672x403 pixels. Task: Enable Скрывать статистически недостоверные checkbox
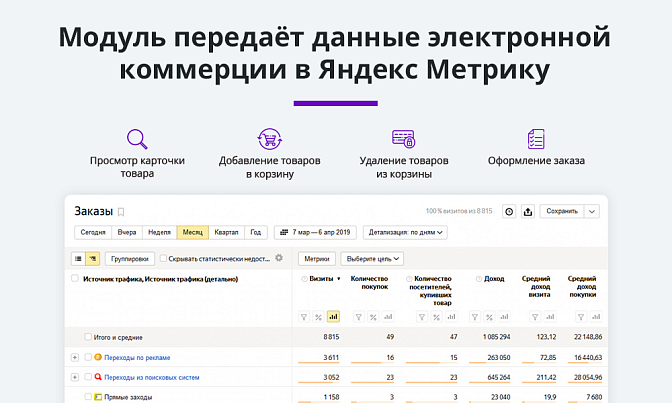[163, 258]
